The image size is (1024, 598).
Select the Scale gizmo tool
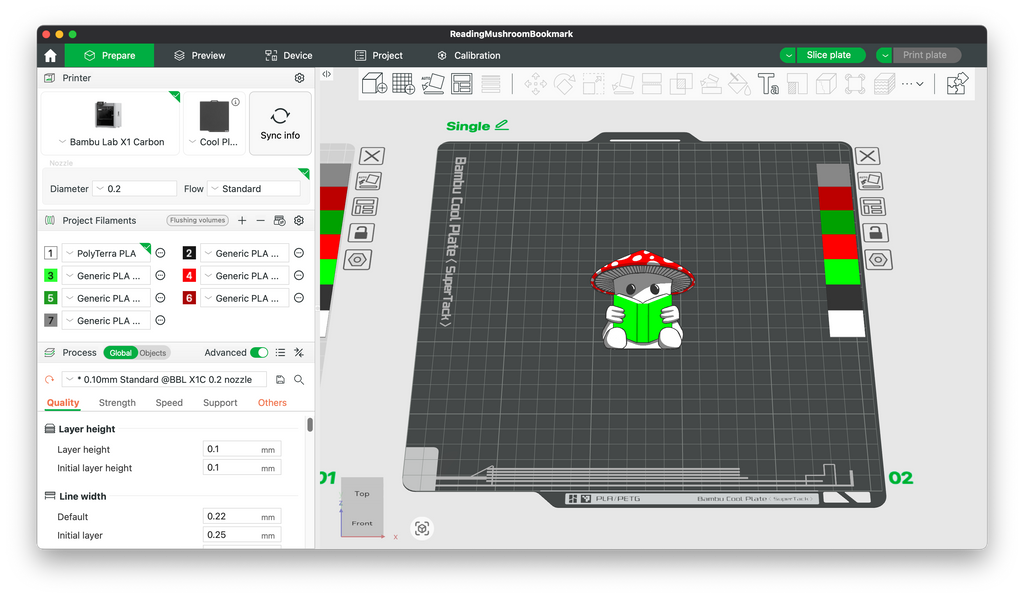(594, 84)
